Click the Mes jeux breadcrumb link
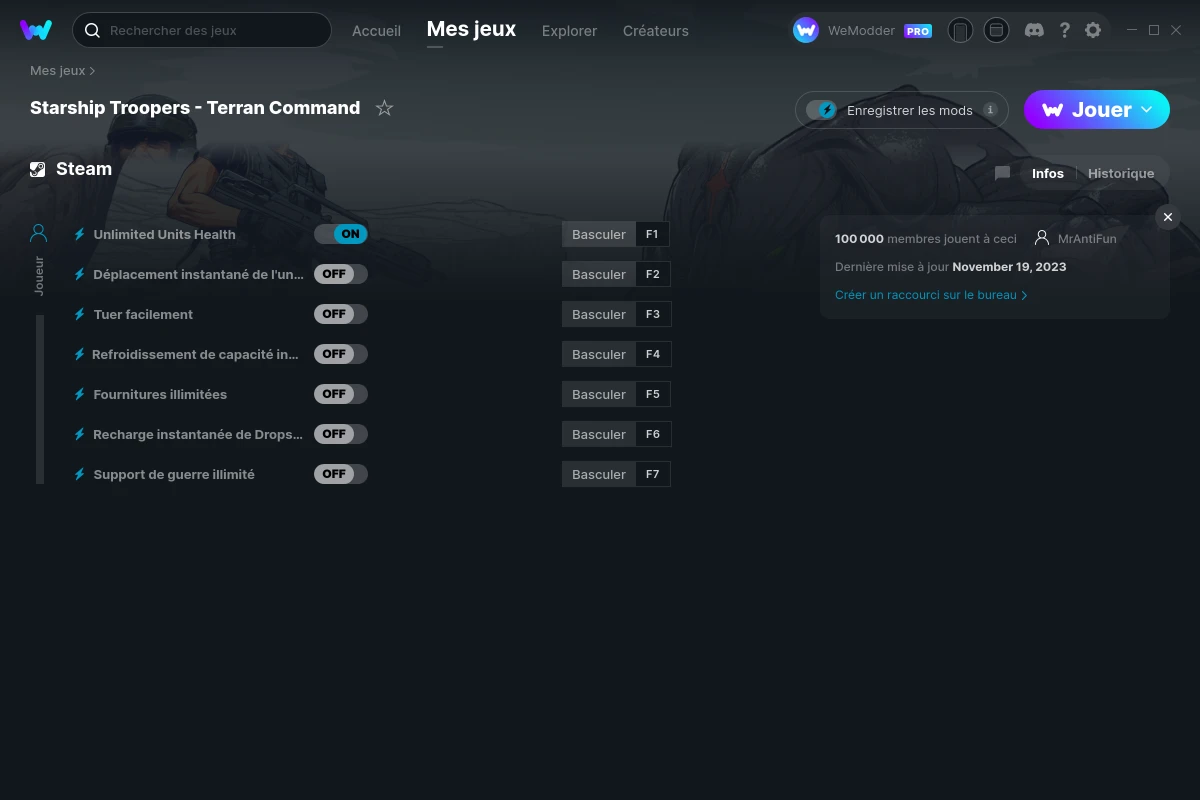Screen dimensions: 1200x800 [x=57, y=71]
